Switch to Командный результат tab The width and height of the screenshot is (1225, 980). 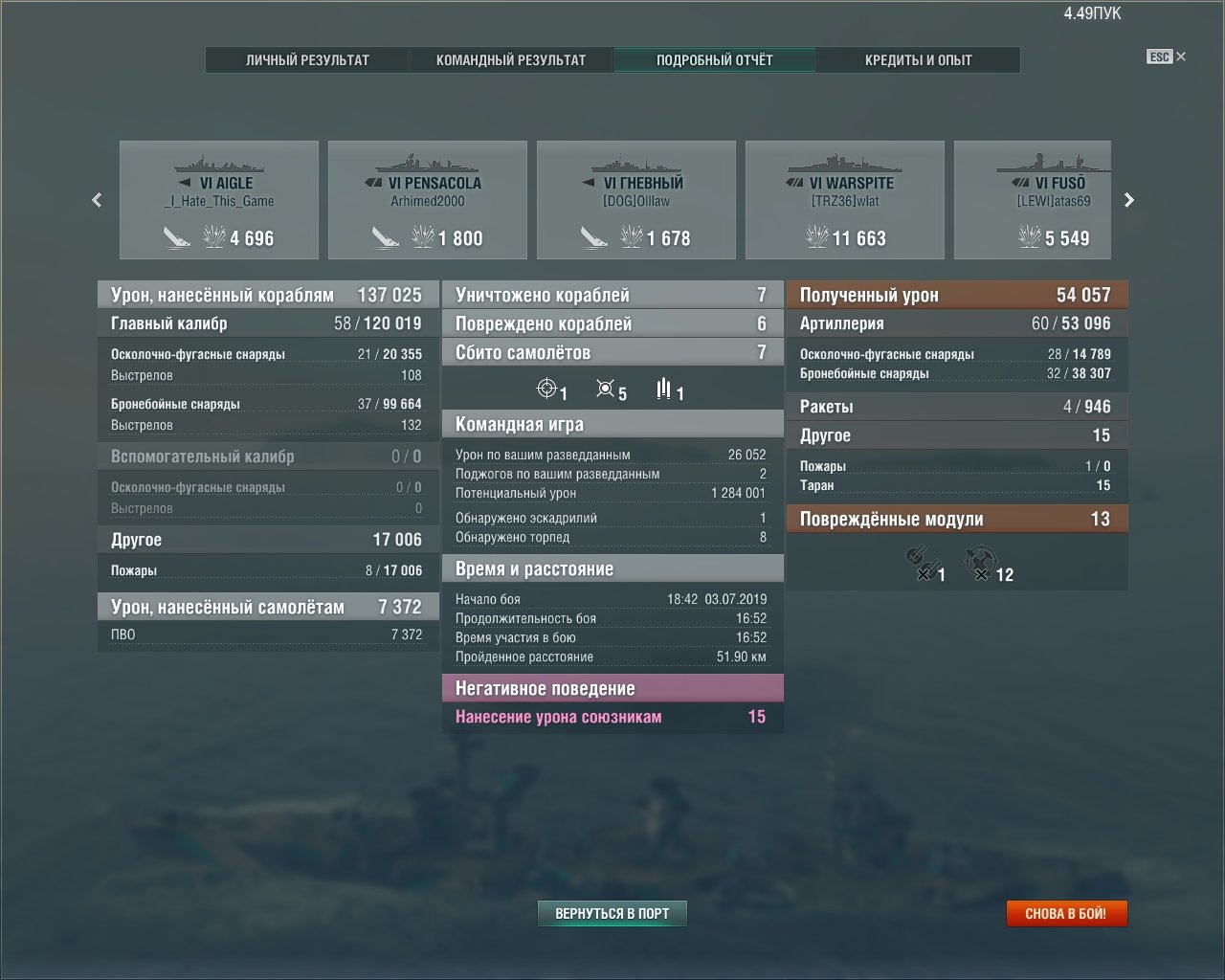(x=511, y=59)
